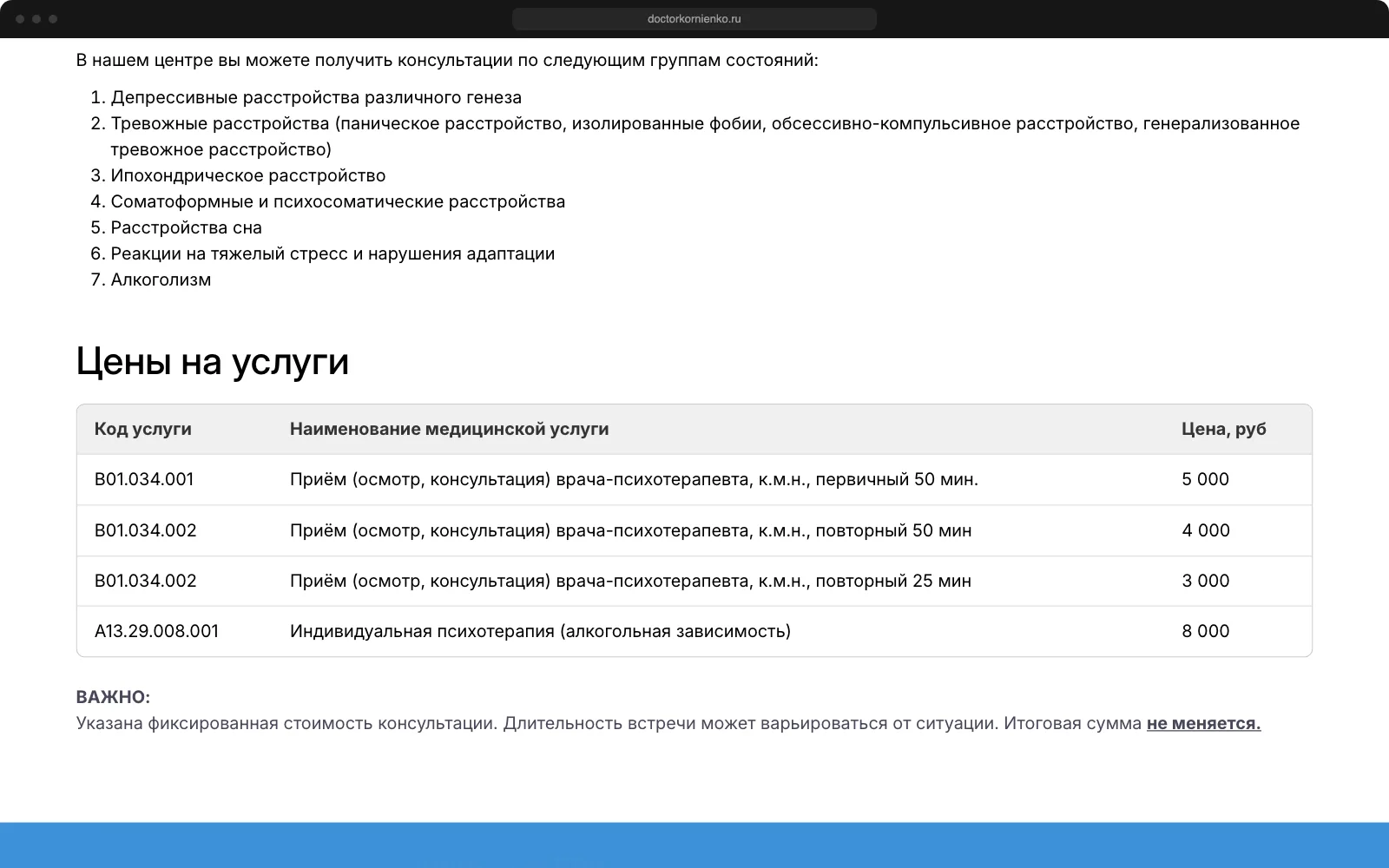The image size is (1389, 868).
Task: Click the 'первичный 50 мин.' service name
Action: [x=634, y=479]
